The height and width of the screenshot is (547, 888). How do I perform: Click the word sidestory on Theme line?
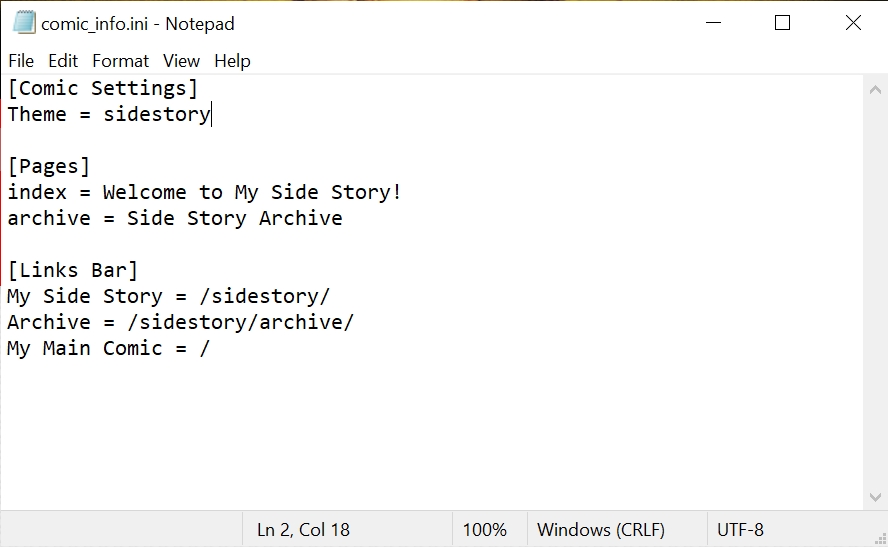(x=157, y=114)
